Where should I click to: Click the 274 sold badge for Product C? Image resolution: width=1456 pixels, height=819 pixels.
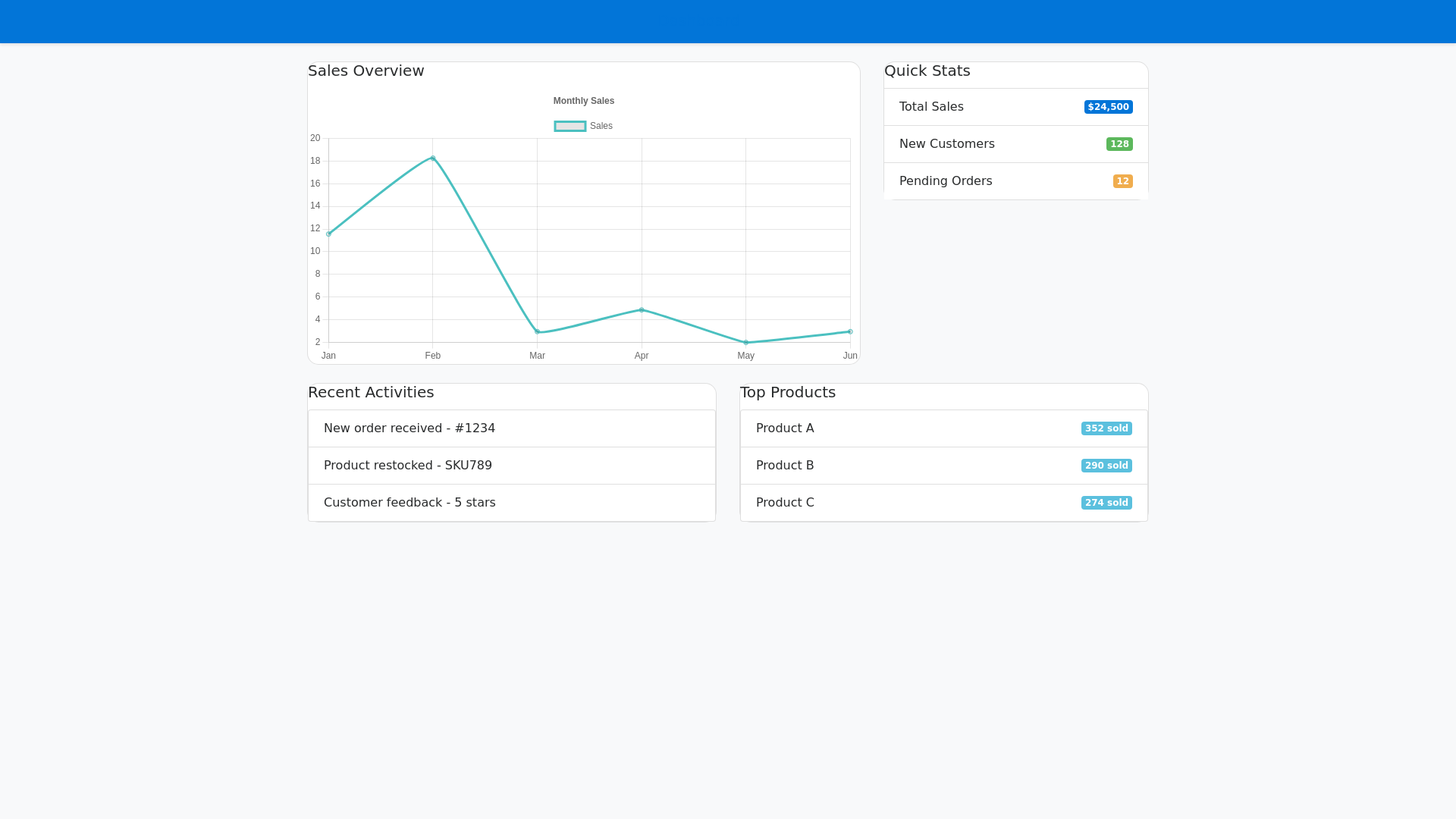coord(1106,502)
